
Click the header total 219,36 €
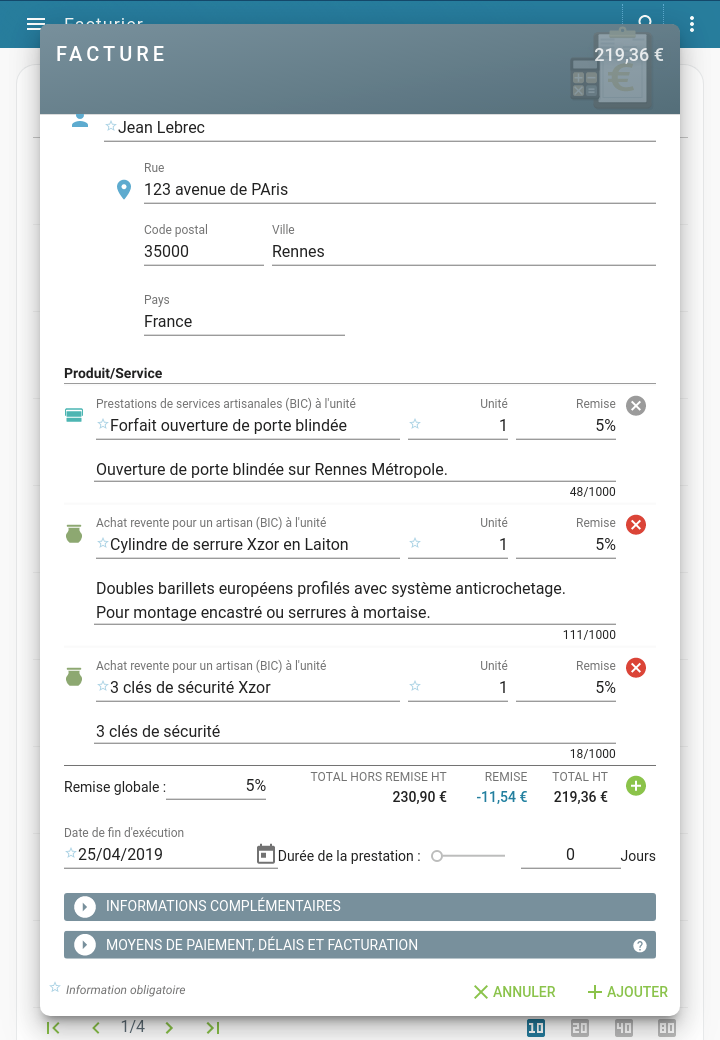click(x=629, y=54)
